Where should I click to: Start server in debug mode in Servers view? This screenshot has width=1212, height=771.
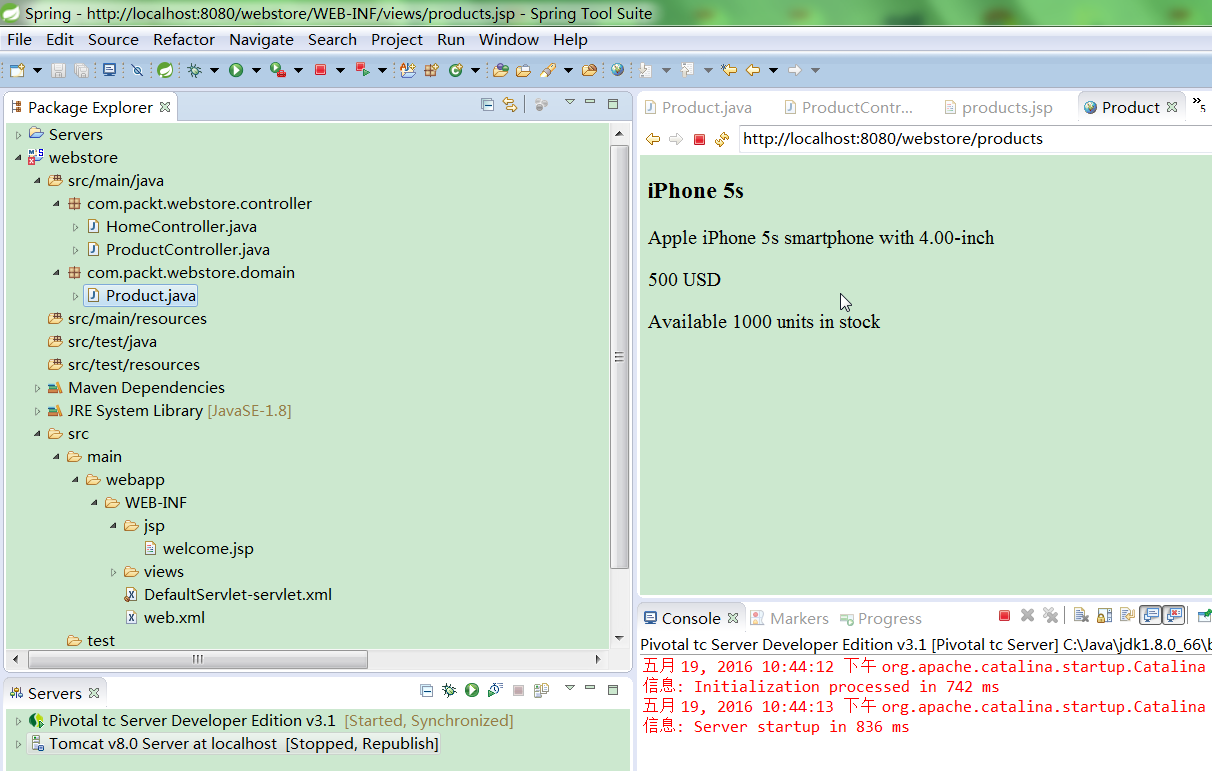coord(449,690)
